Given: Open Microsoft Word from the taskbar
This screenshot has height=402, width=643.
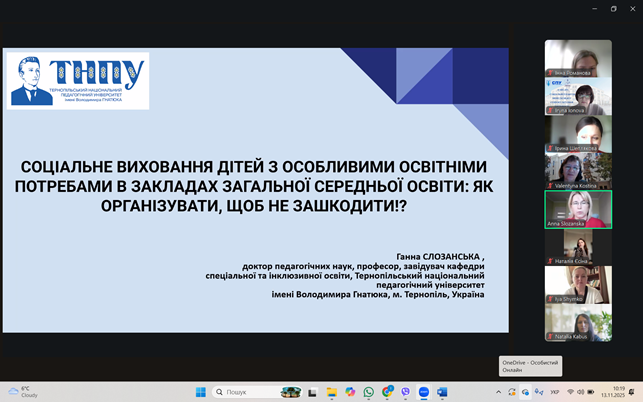Looking at the screenshot, I should point(442,392).
